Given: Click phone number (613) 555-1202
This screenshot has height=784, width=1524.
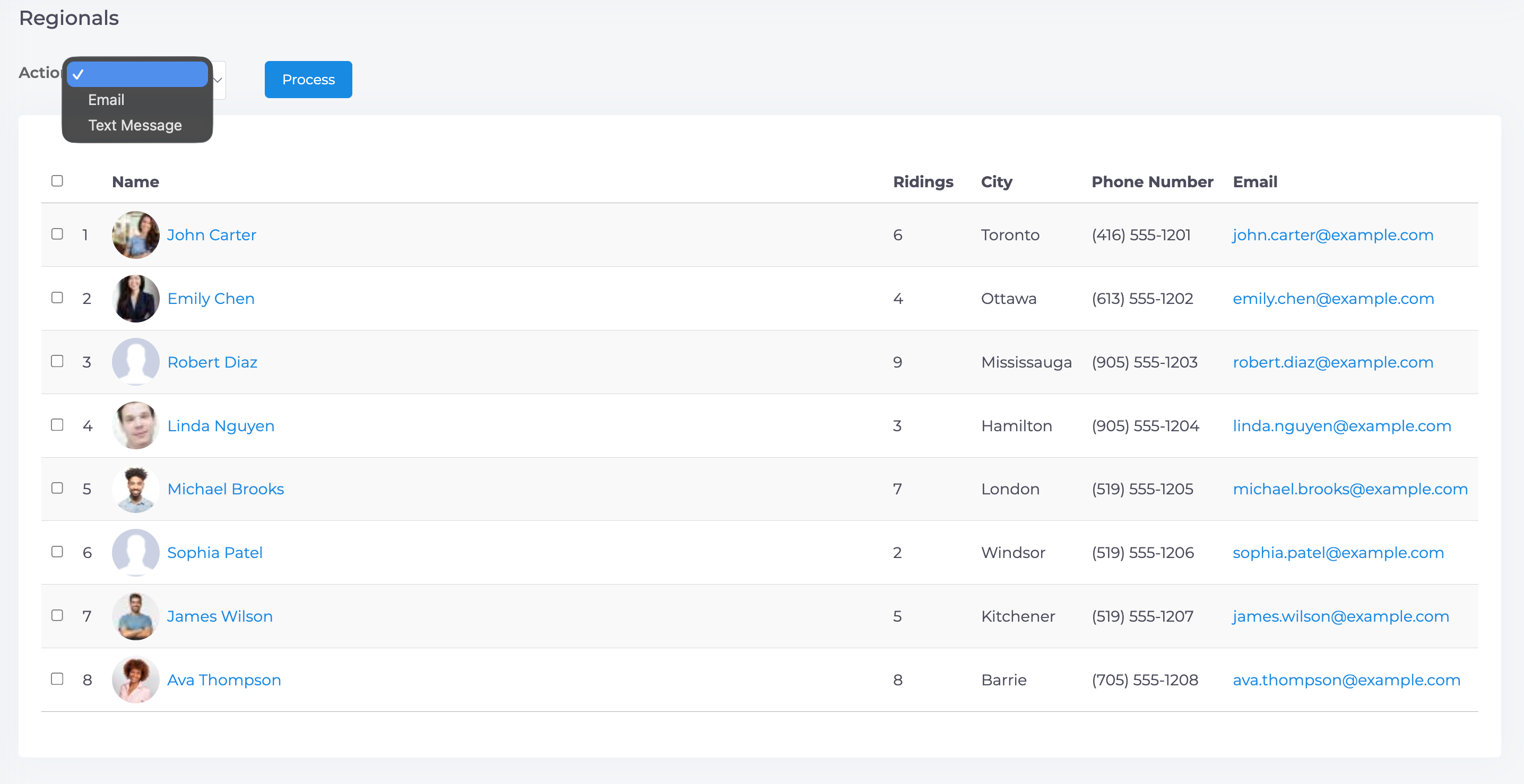Looking at the screenshot, I should (x=1142, y=299).
